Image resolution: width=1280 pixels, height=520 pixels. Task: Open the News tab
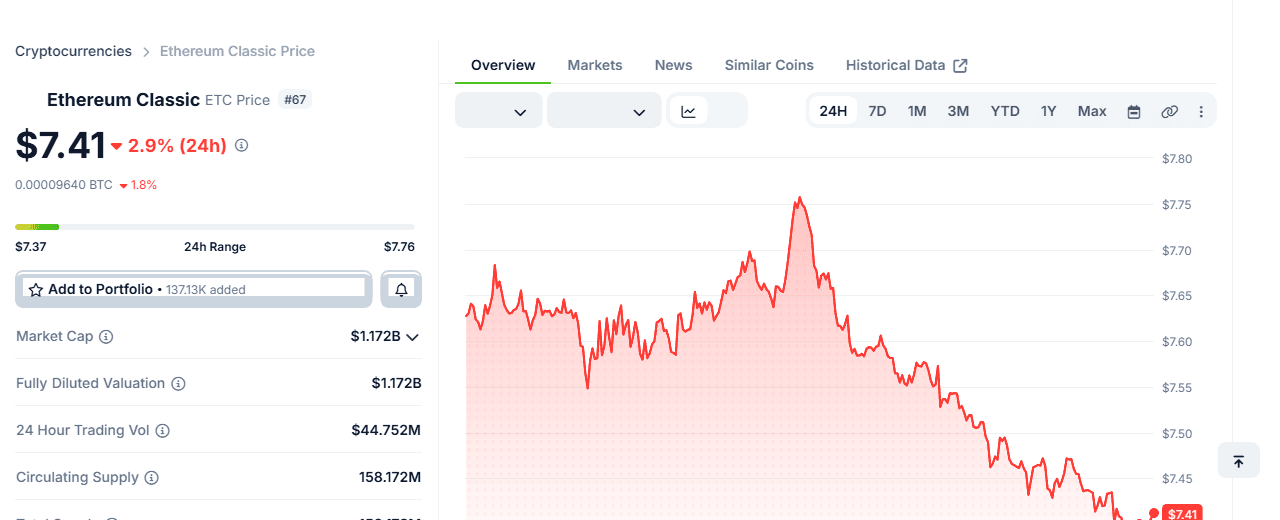[674, 65]
